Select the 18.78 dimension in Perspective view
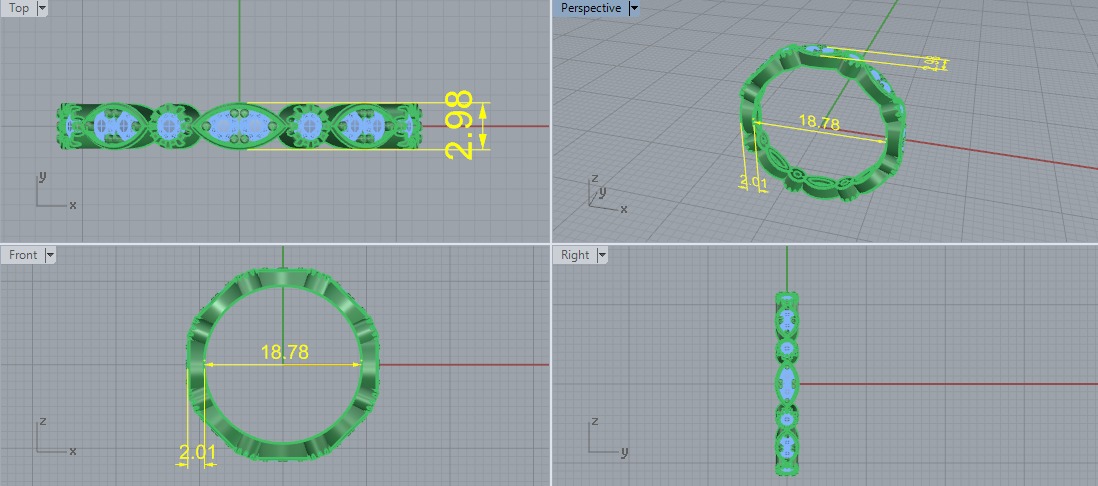Viewport: 1098px width, 486px height. point(819,123)
